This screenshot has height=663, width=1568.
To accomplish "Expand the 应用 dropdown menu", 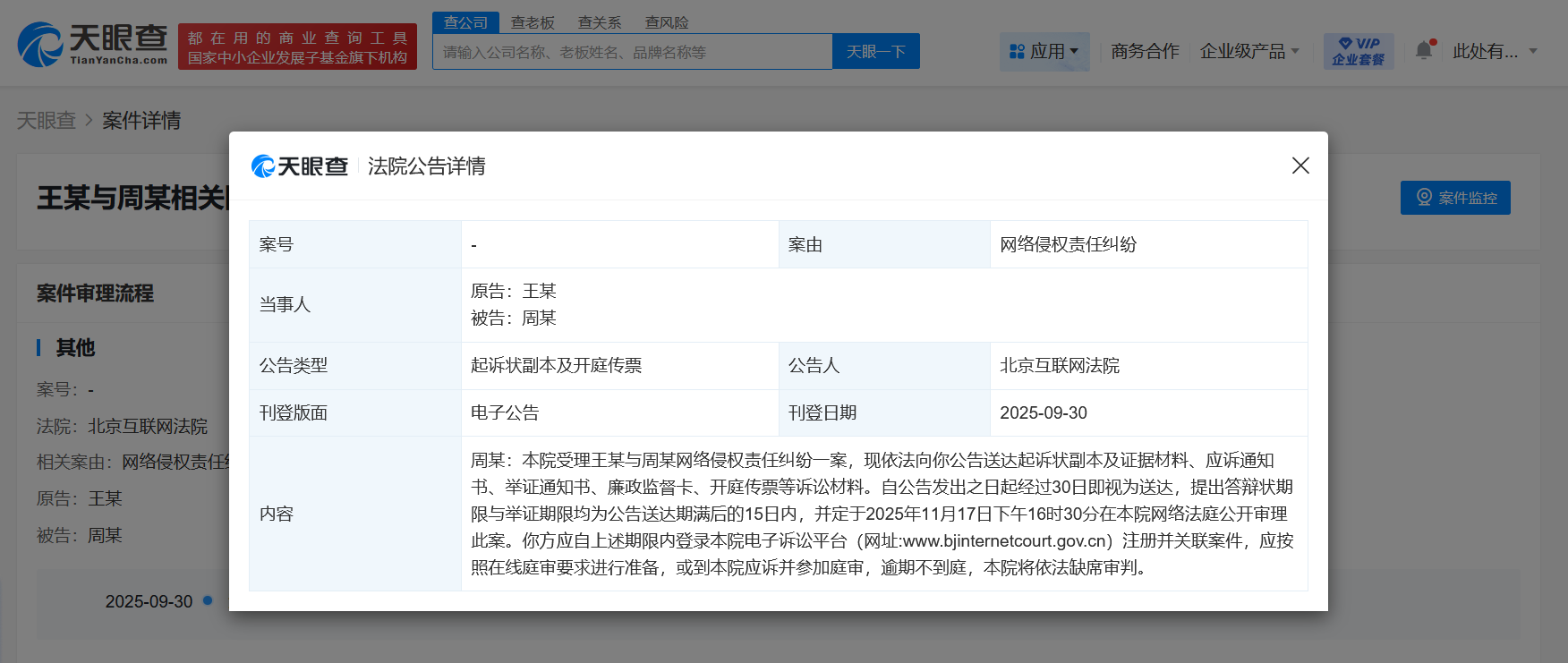I will coord(1044,52).
